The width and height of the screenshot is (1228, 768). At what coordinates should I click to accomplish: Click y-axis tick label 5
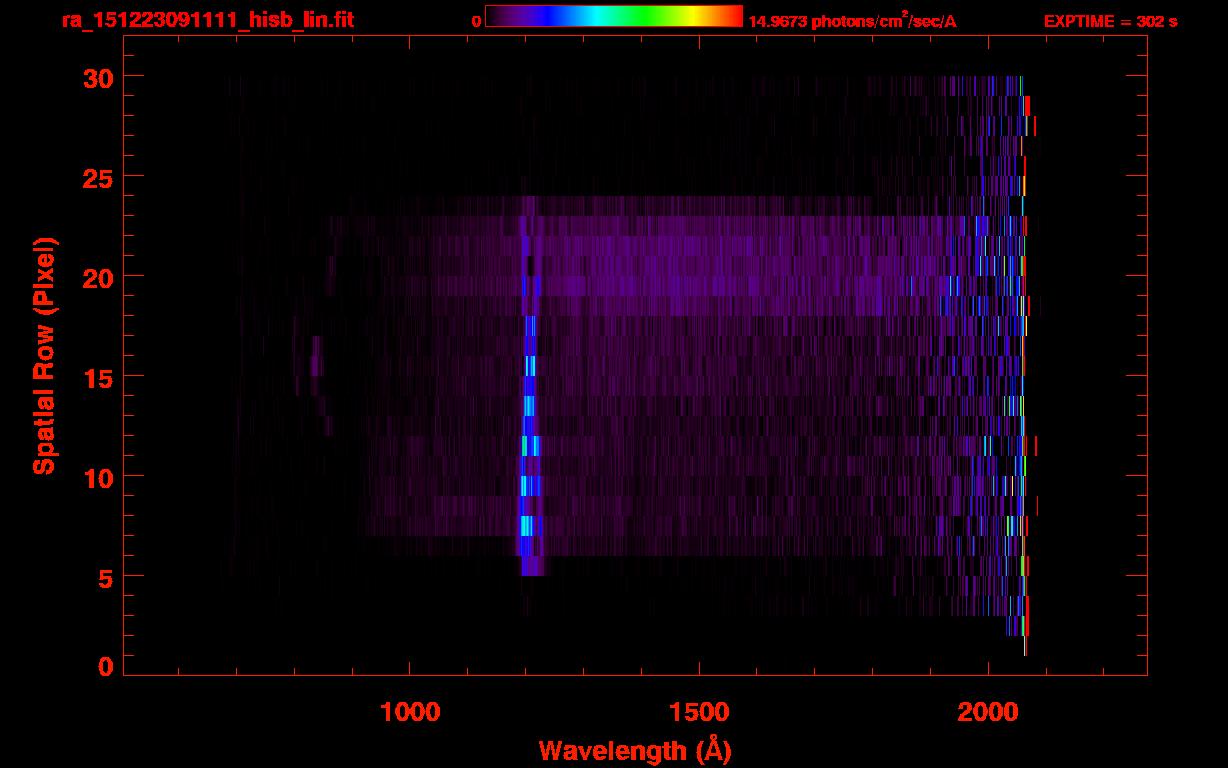pos(103,577)
